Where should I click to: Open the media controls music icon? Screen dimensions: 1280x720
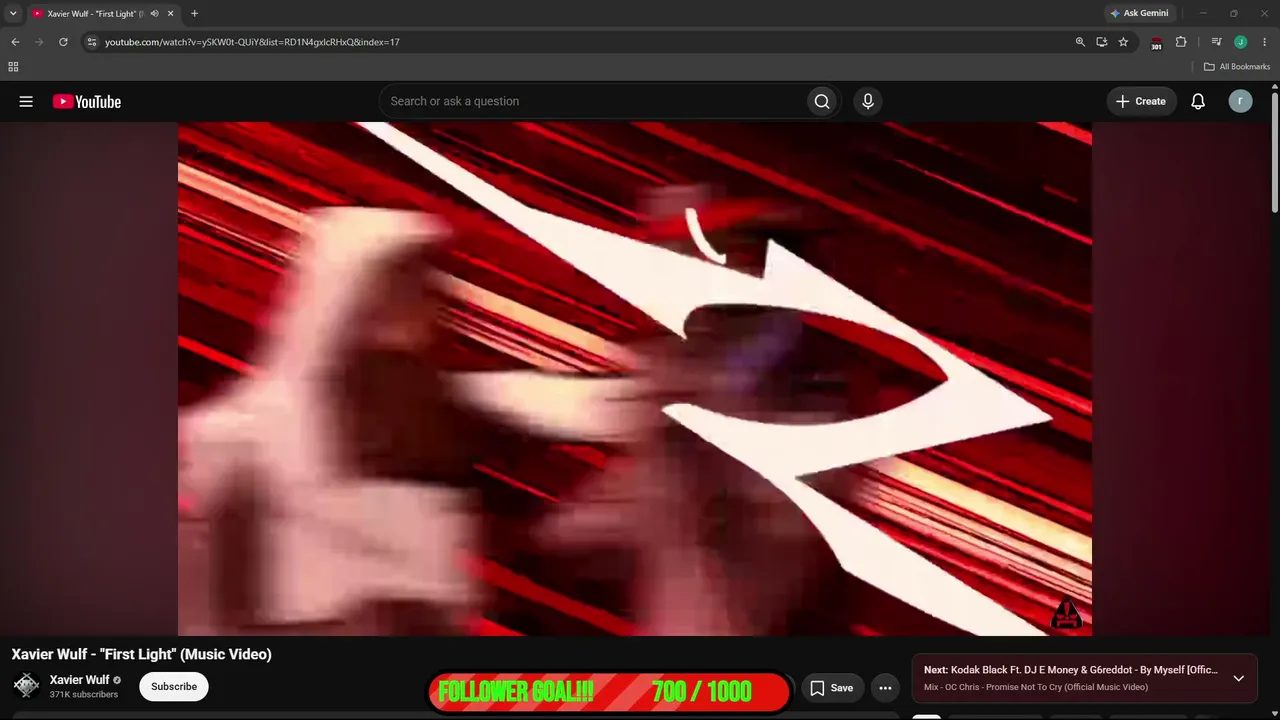1216,42
